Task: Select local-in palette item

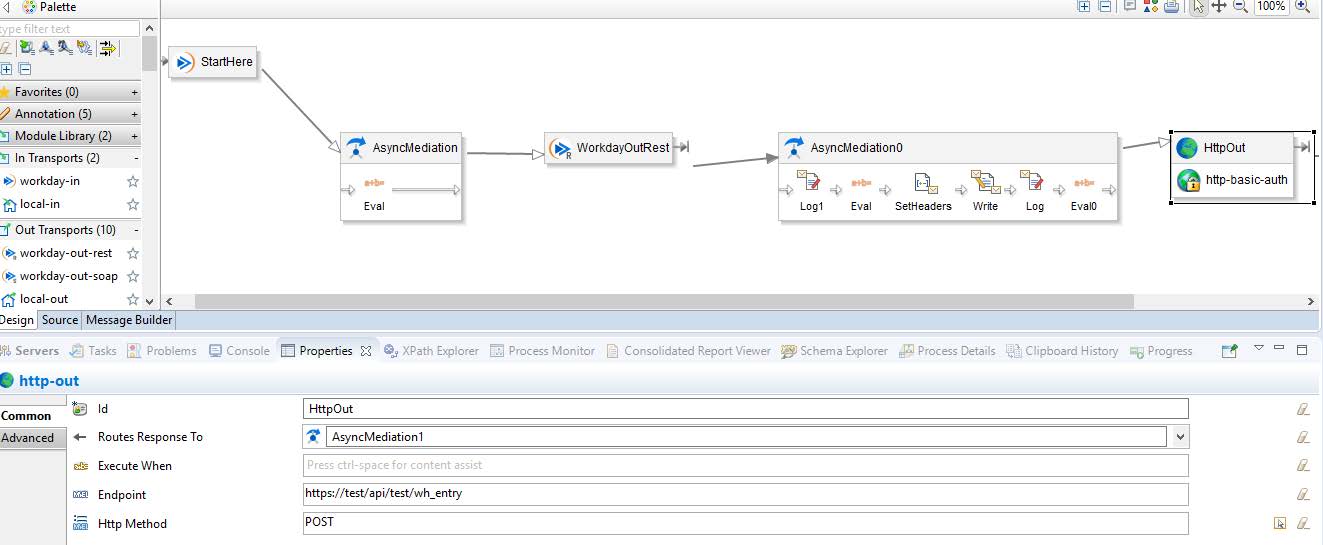Action: (39, 204)
